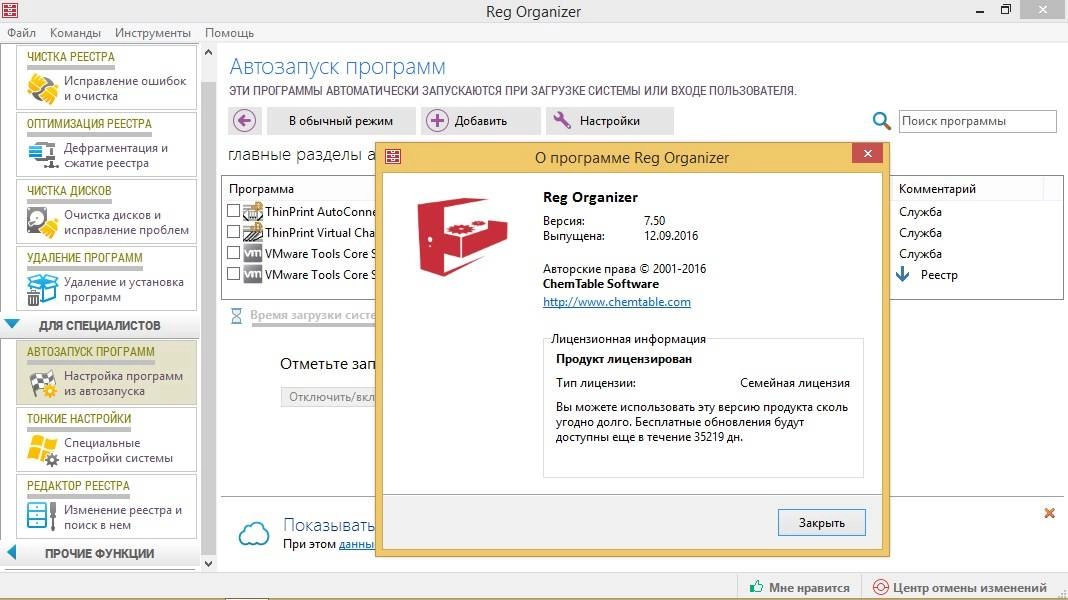Click Мне нравится status bar label
Screen dimensions: 1068x600
[x=809, y=587]
